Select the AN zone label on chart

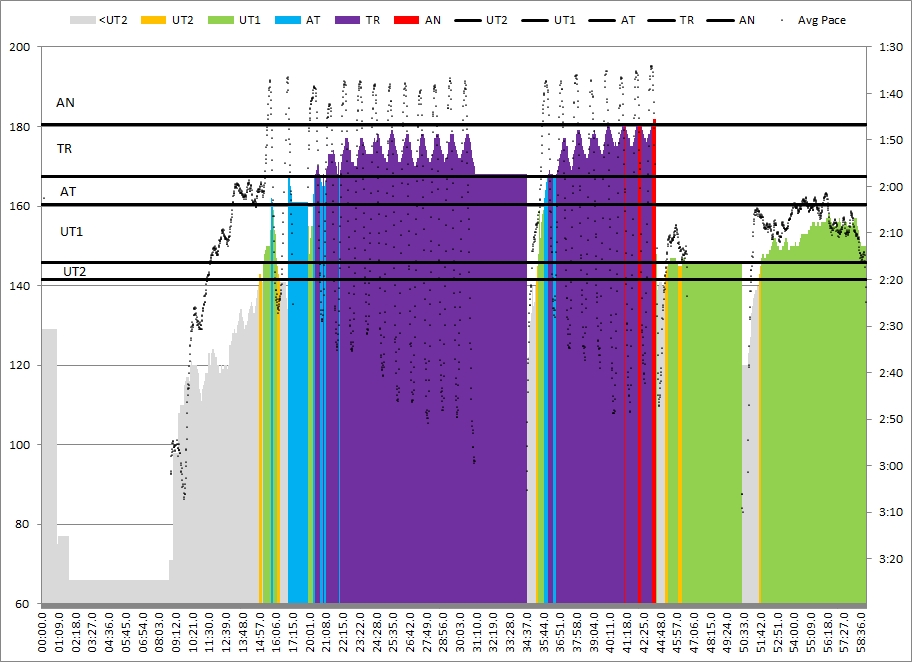point(65,103)
